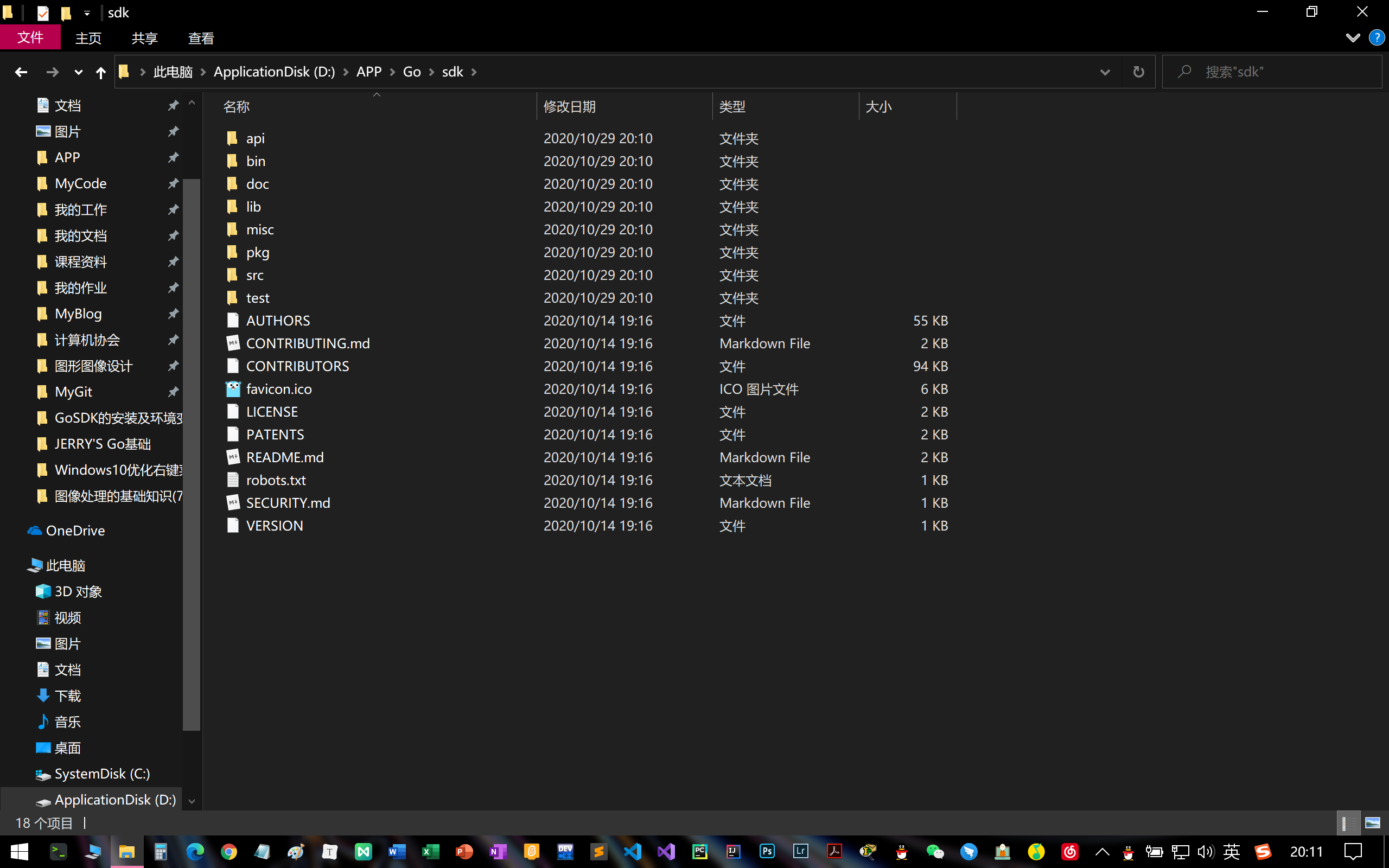Sort by 修改日期 column header
The image size is (1389, 868).
pyautogui.click(x=569, y=107)
